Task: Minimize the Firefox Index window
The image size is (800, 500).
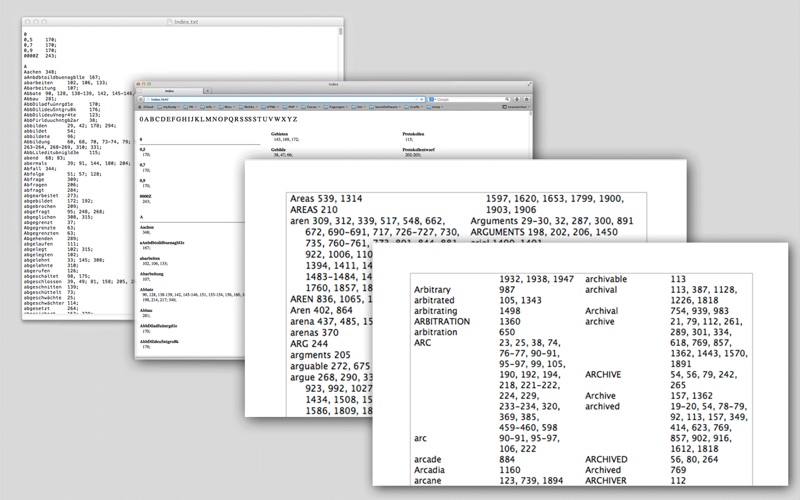Action: (143, 84)
